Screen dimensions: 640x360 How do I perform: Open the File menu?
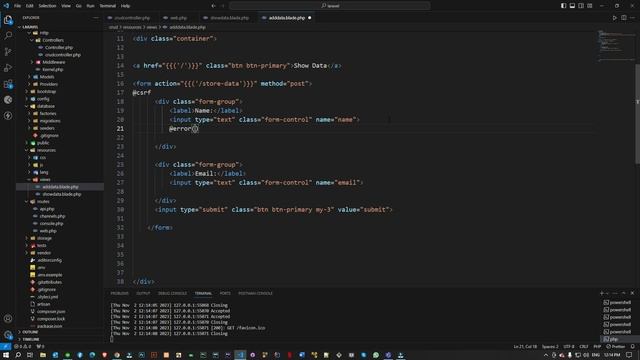click(18, 6)
